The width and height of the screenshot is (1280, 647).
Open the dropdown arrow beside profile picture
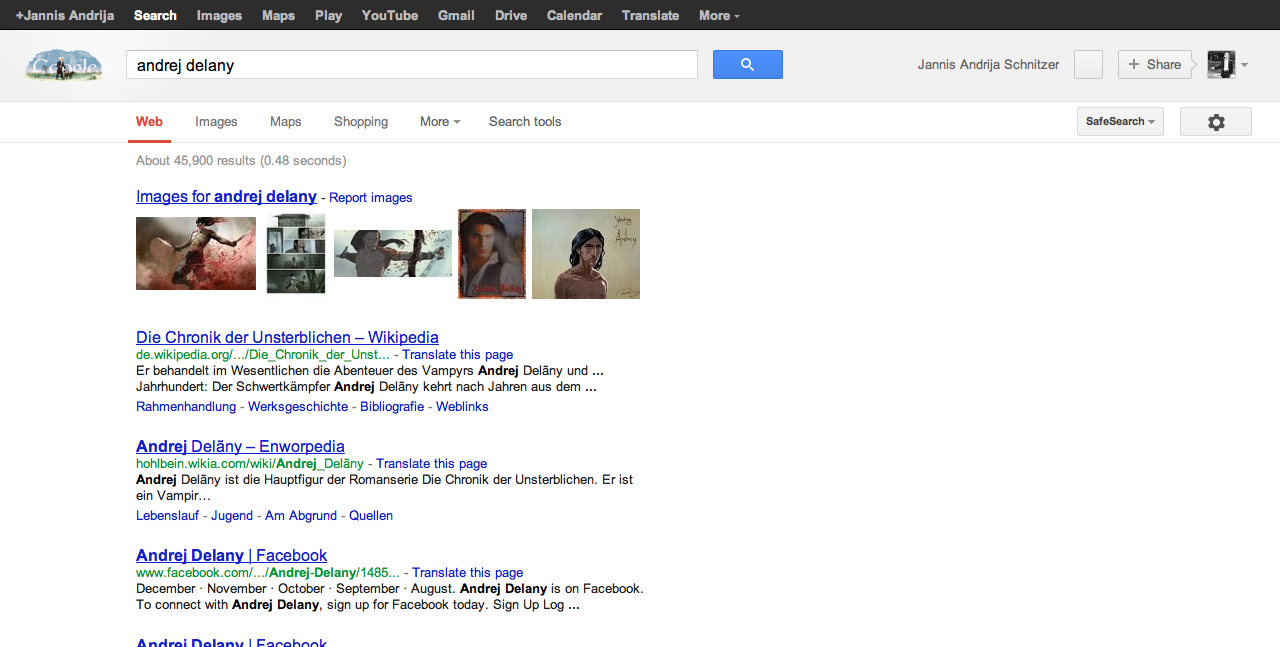pyautogui.click(x=1244, y=65)
